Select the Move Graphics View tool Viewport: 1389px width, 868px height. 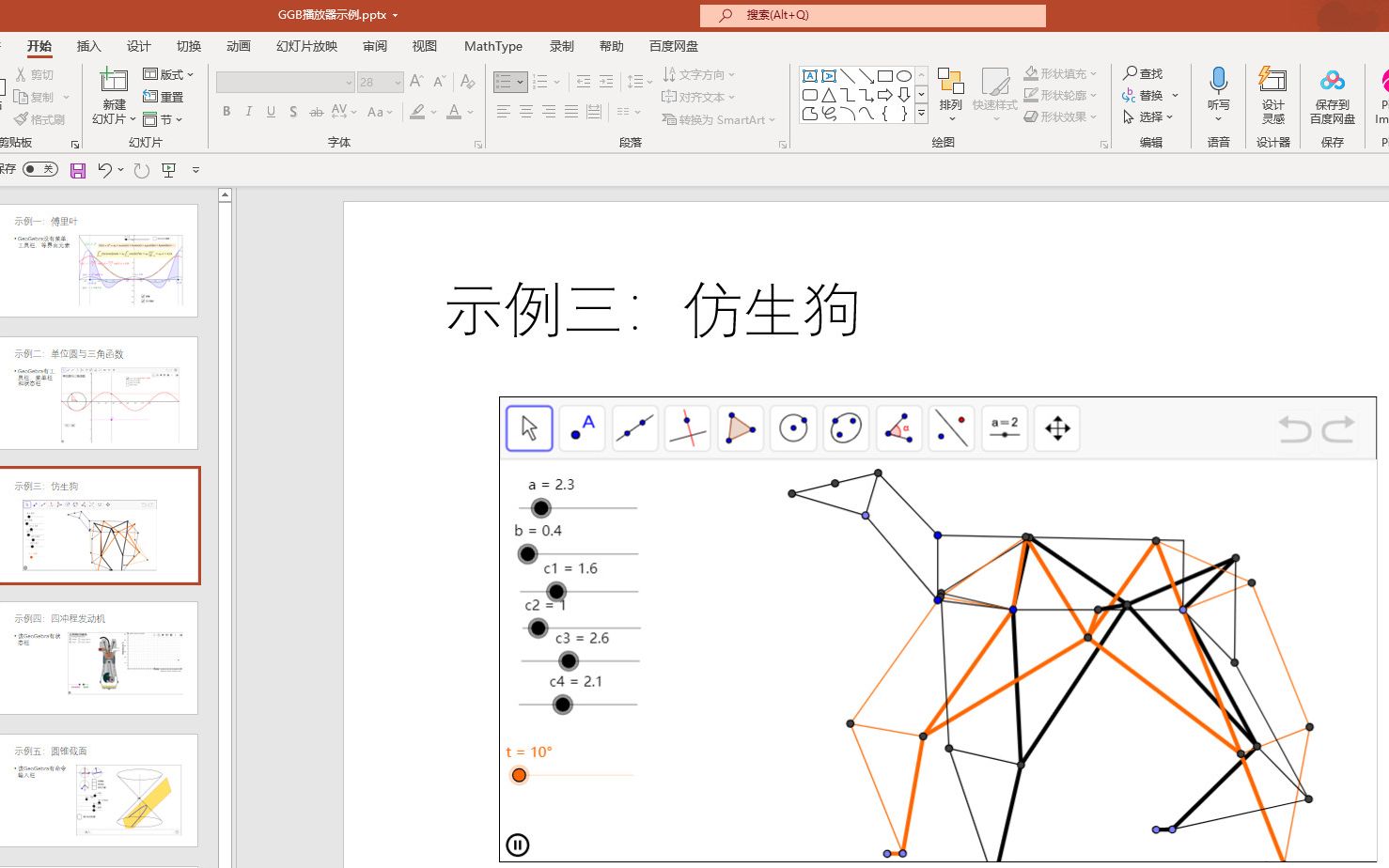click(x=1057, y=428)
